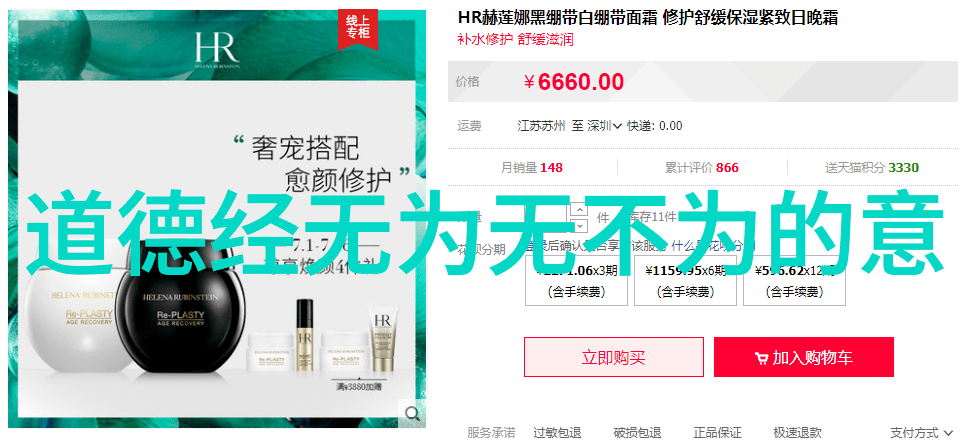Click the 立即购买 buy now button
This screenshot has width=966, height=444.
coord(614,357)
